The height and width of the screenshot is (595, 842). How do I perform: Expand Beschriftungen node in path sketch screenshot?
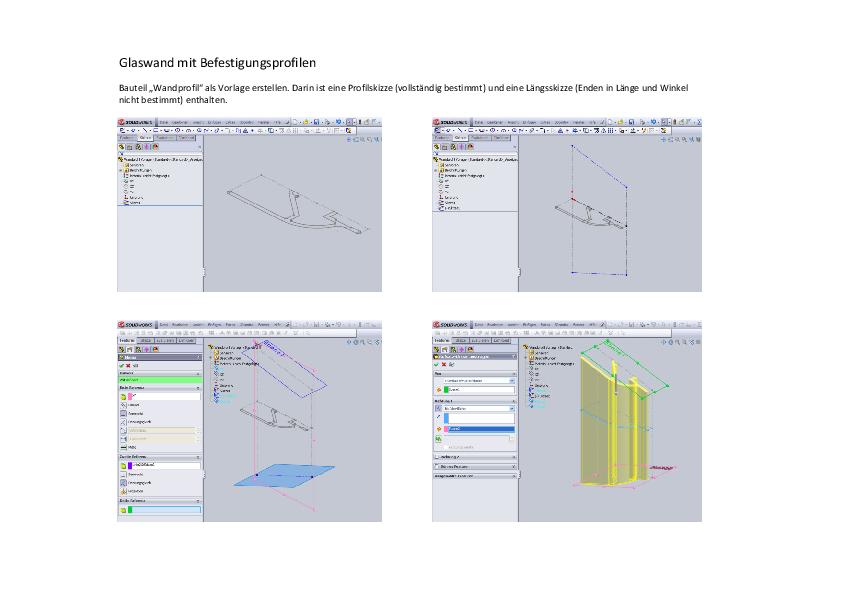[x=435, y=170]
